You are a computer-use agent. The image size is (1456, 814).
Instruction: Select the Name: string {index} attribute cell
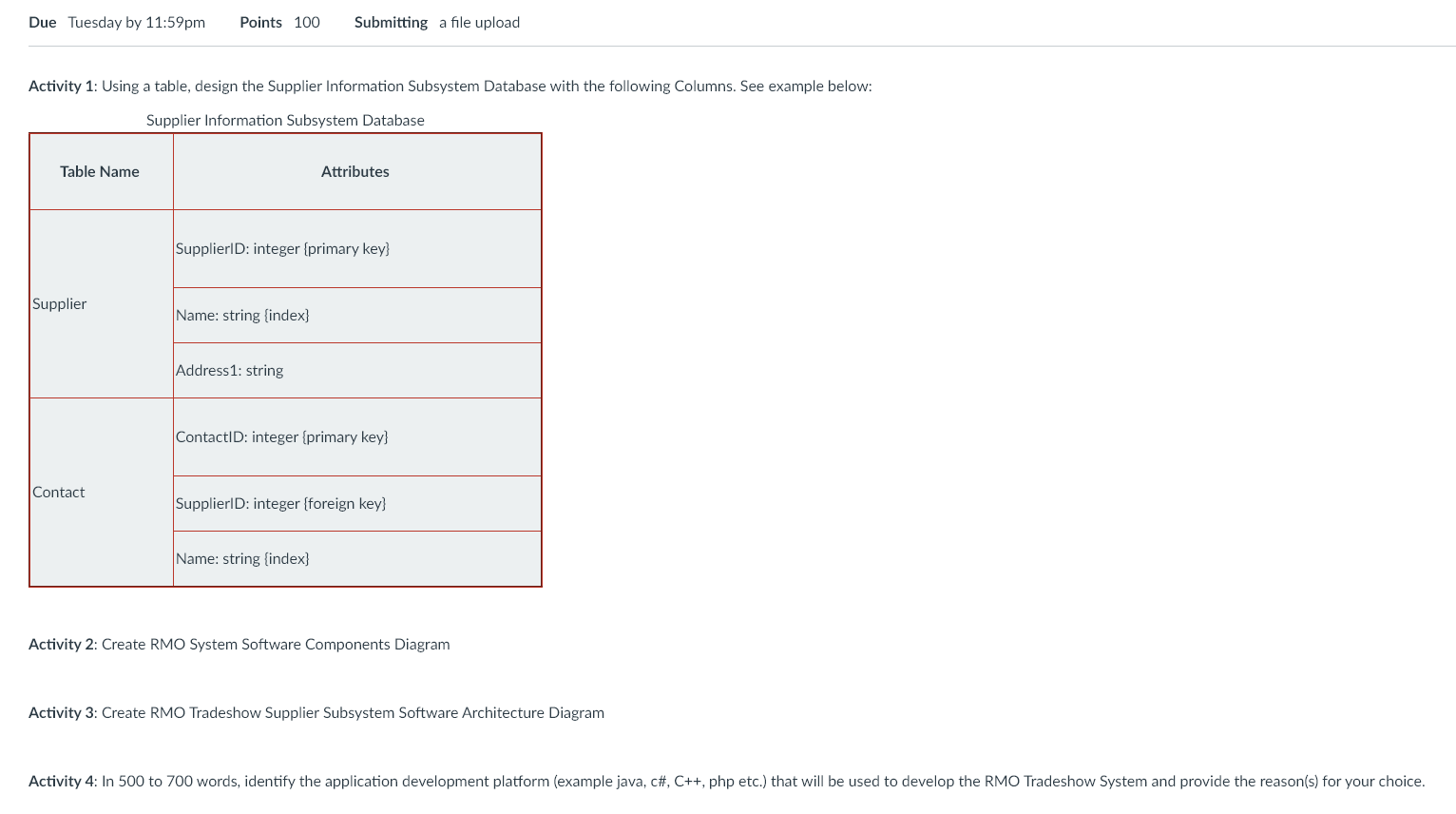242,315
